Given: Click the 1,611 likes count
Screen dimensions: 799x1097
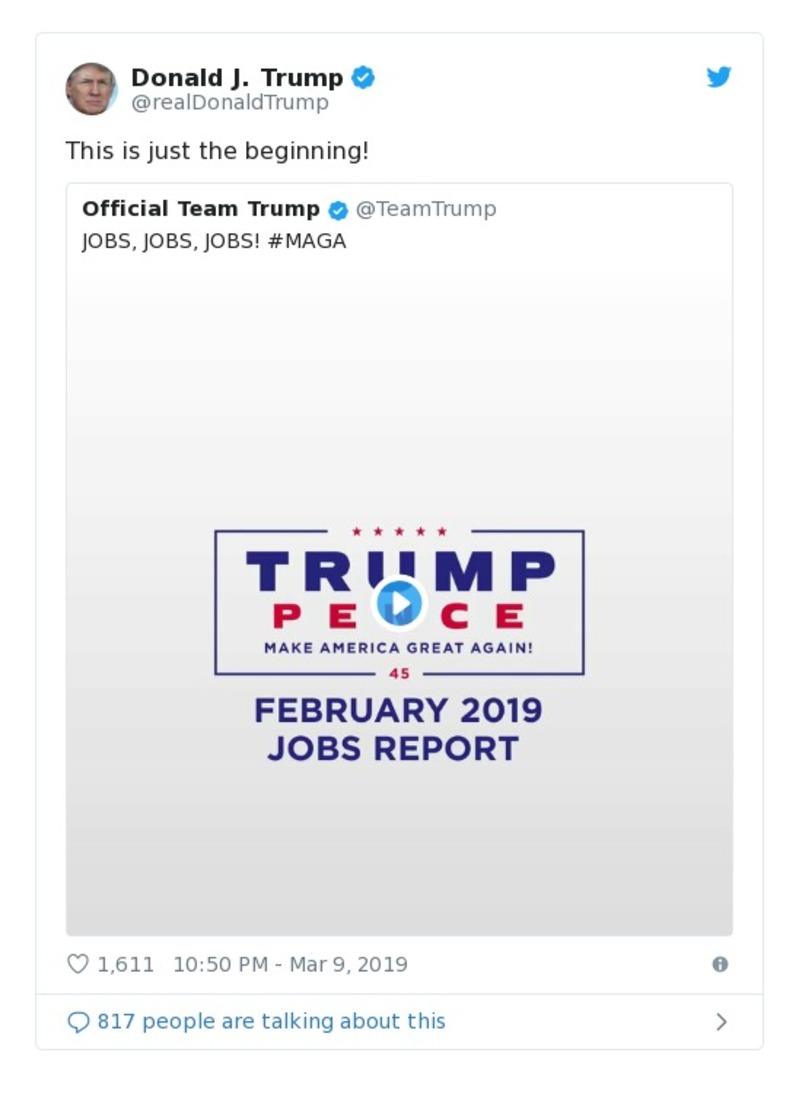Looking at the screenshot, I should click(x=124, y=963).
